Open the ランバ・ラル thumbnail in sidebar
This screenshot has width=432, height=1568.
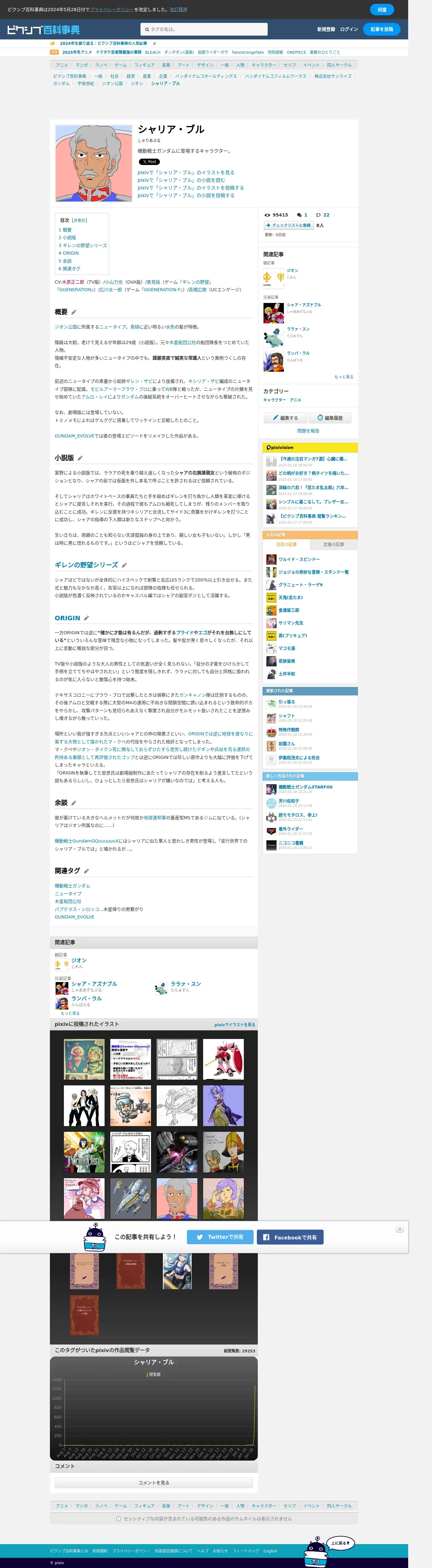click(x=273, y=361)
